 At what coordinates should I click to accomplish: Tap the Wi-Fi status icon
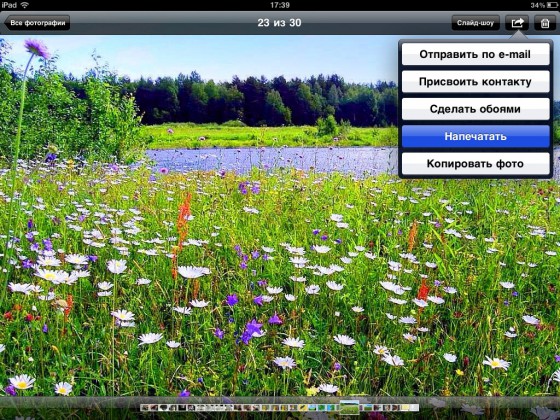click(25, 5)
